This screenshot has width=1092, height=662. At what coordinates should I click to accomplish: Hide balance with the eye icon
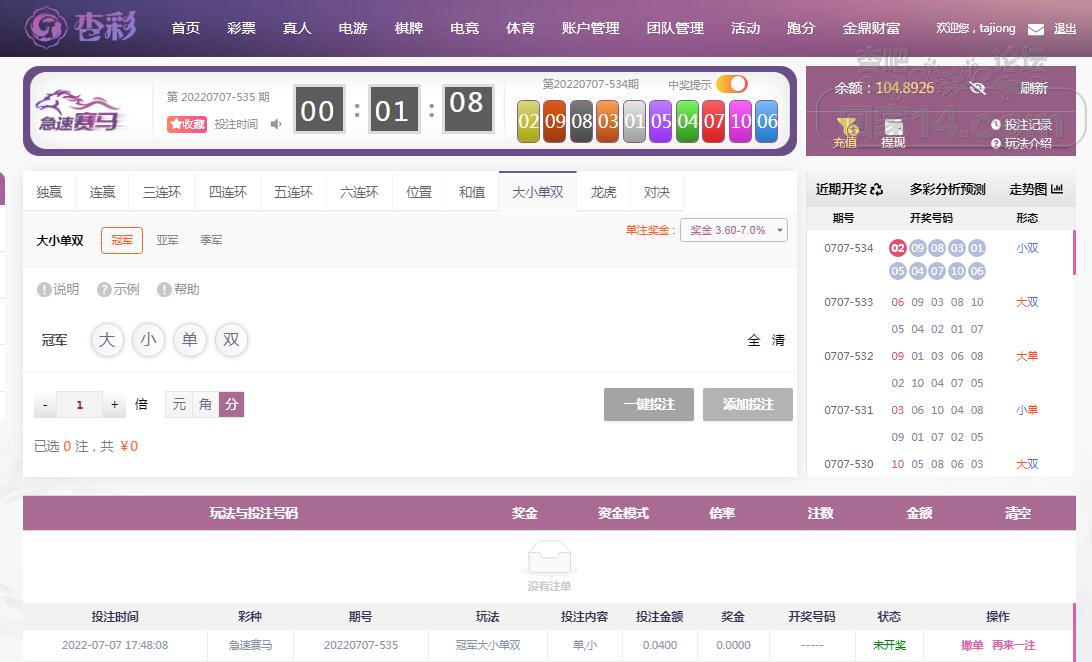click(x=978, y=88)
